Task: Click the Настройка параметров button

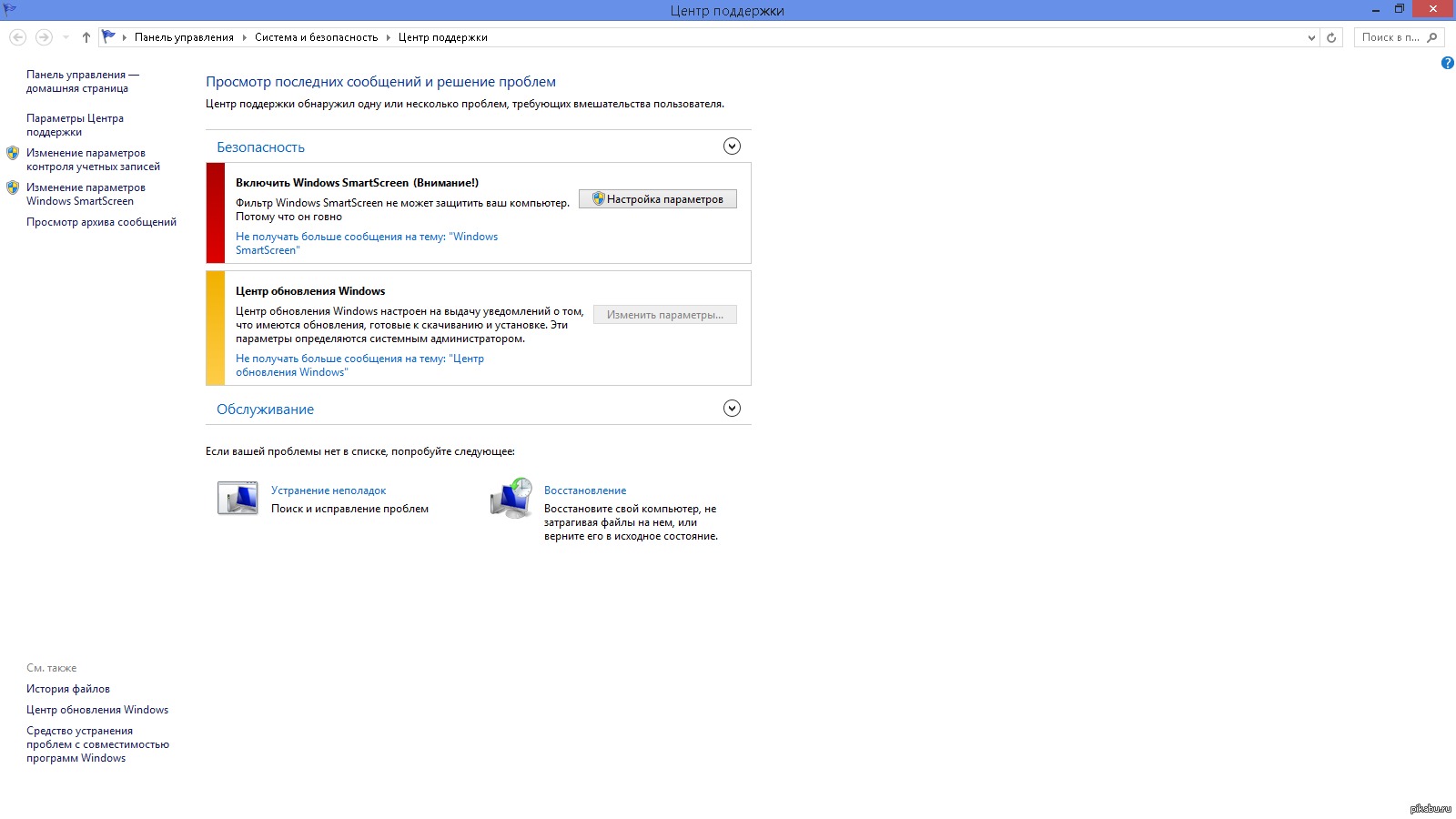Action: (x=658, y=199)
